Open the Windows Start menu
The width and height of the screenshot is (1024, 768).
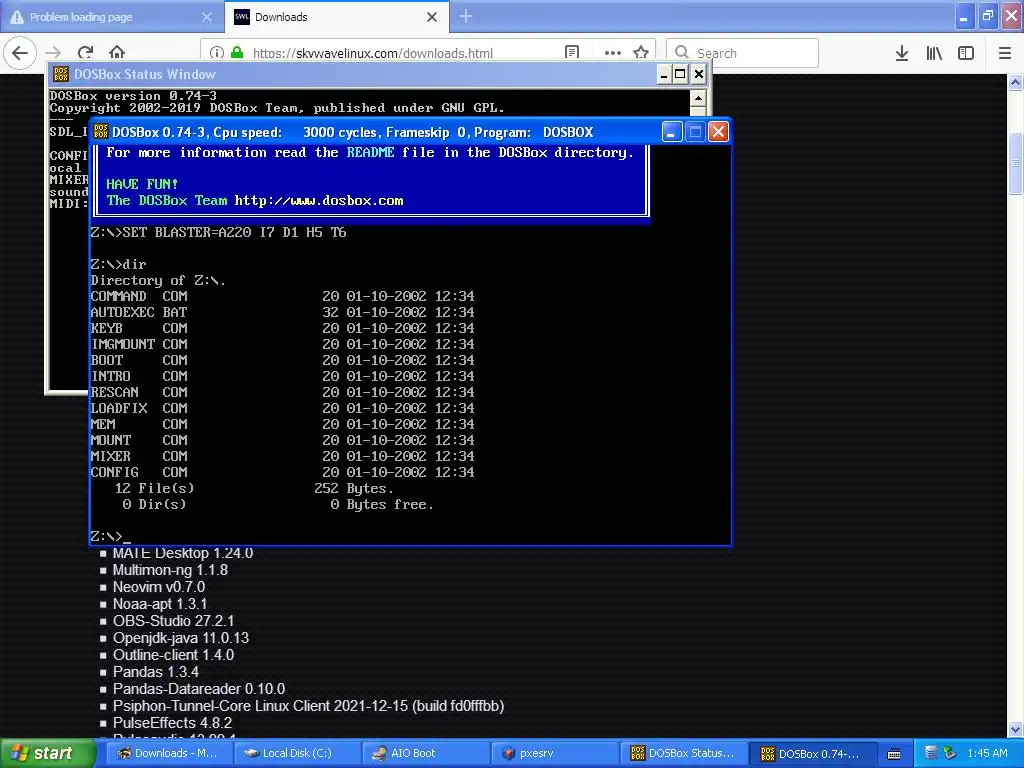[x=47, y=753]
